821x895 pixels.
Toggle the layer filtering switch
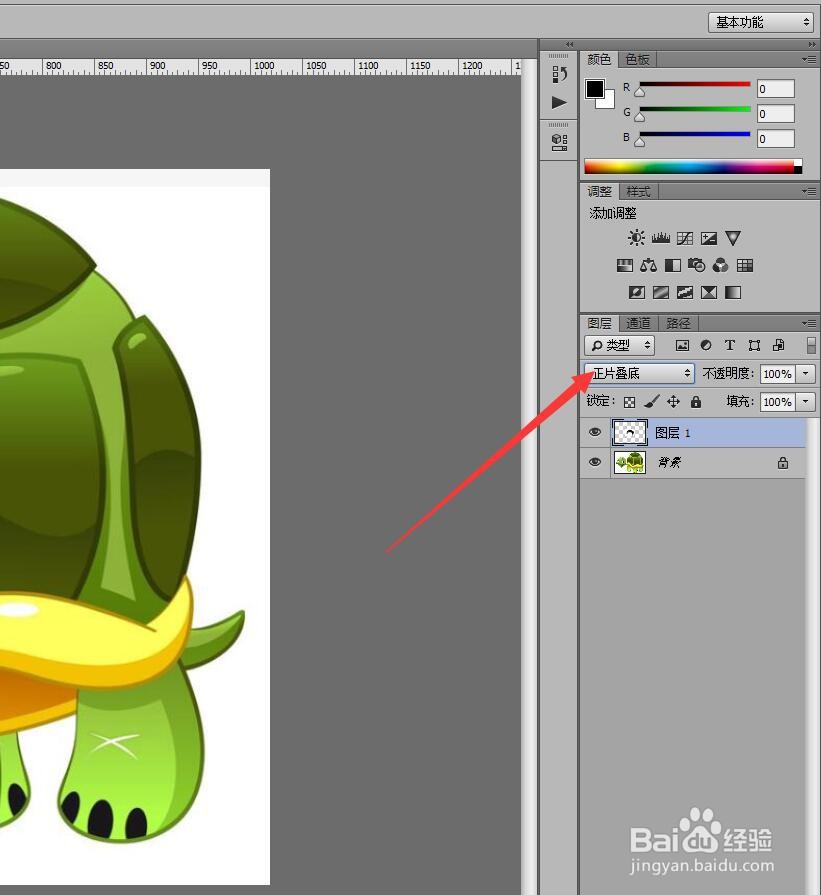pyautogui.click(x=811, y=345)
